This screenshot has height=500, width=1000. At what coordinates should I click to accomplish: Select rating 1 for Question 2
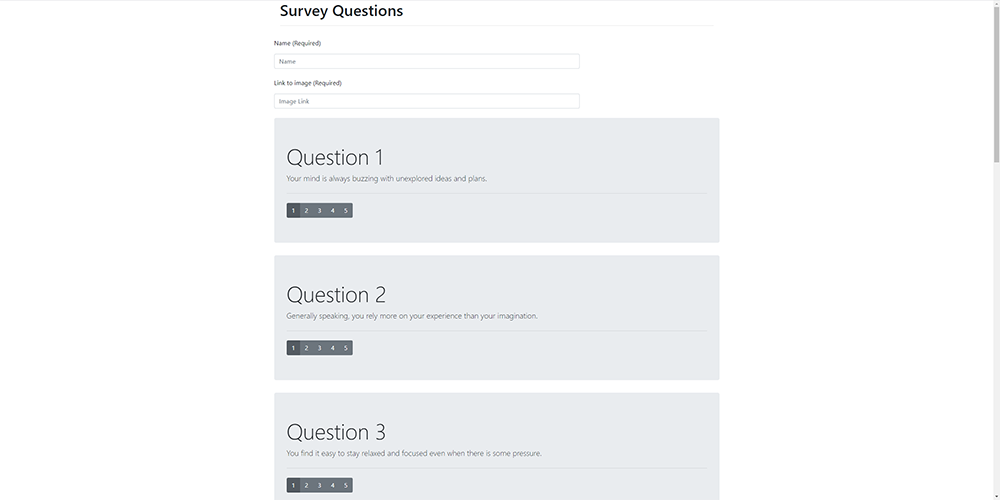pyautogui.click(x=293, y=348)
